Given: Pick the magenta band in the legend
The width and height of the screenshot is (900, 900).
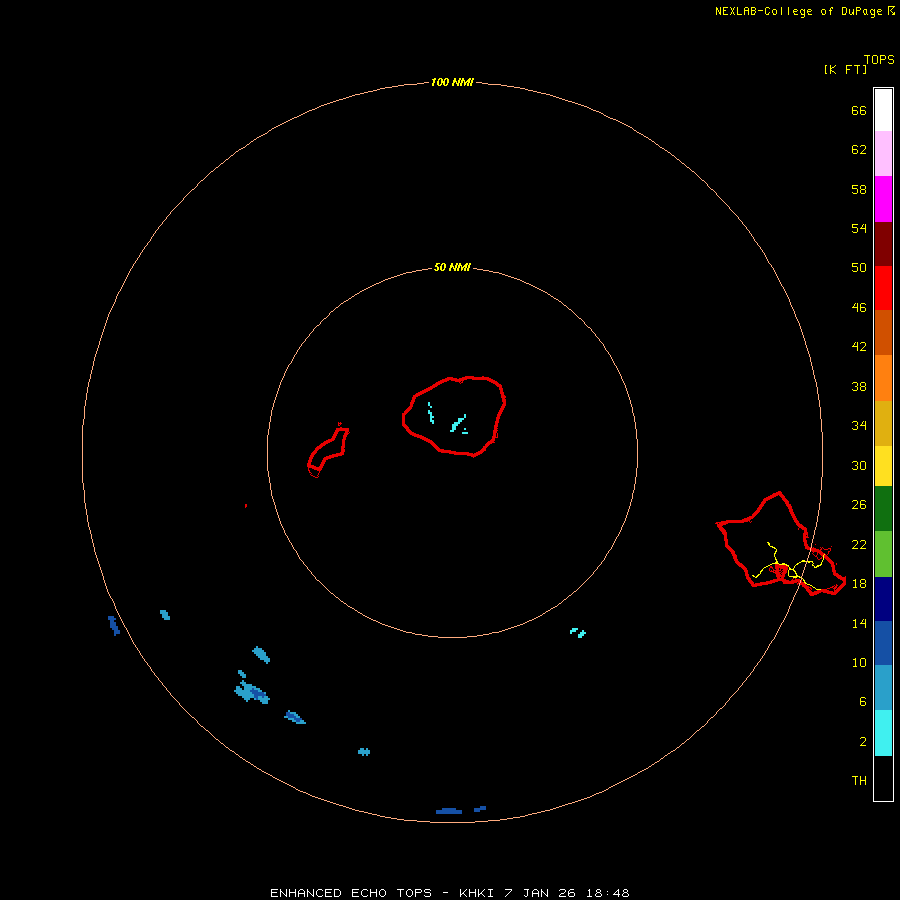Looking at the screenshot, I should coord(883,199).
